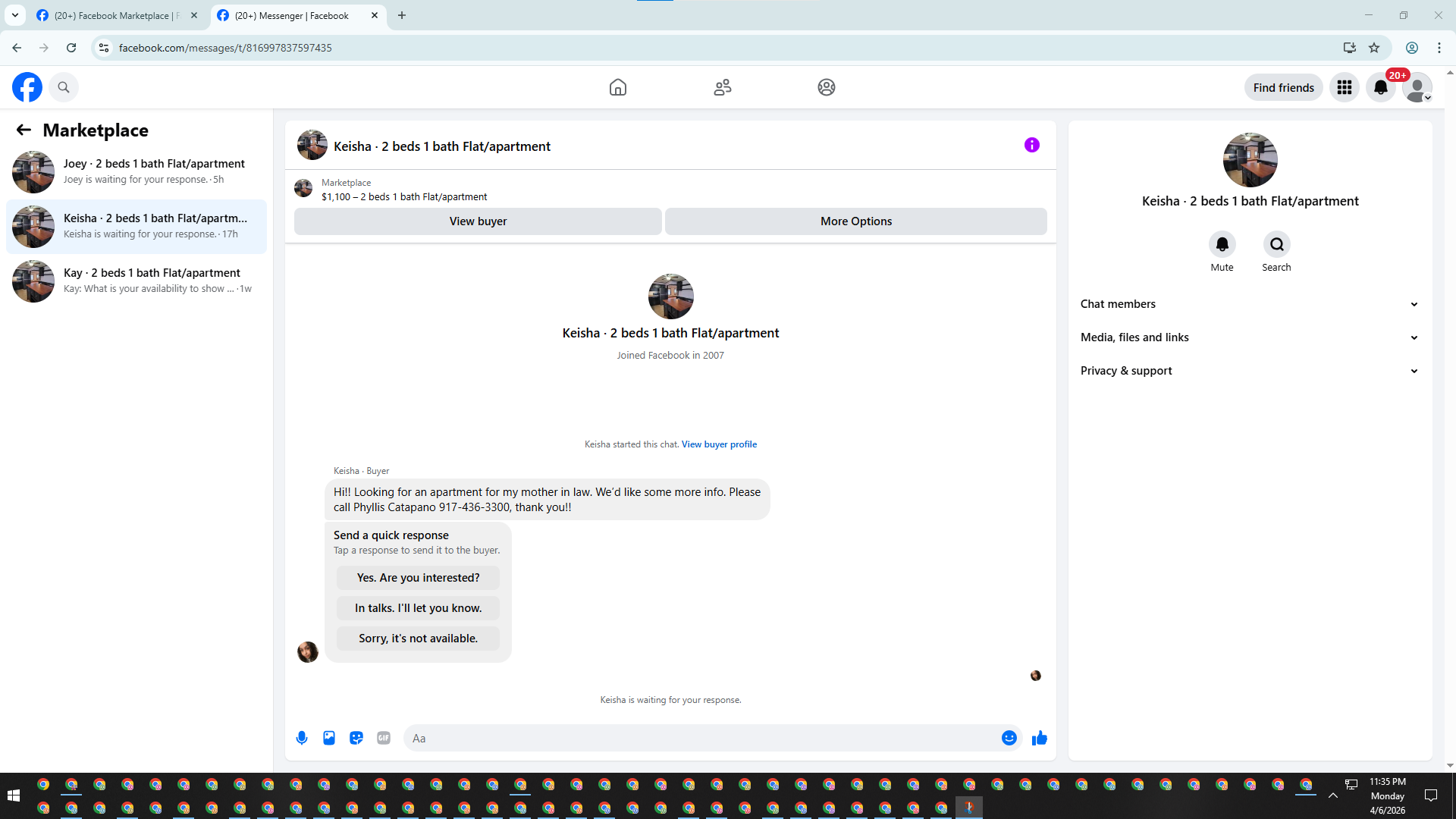Close the Messenger Facebook tab
The image size is (1456, 819).
(375, 15)
